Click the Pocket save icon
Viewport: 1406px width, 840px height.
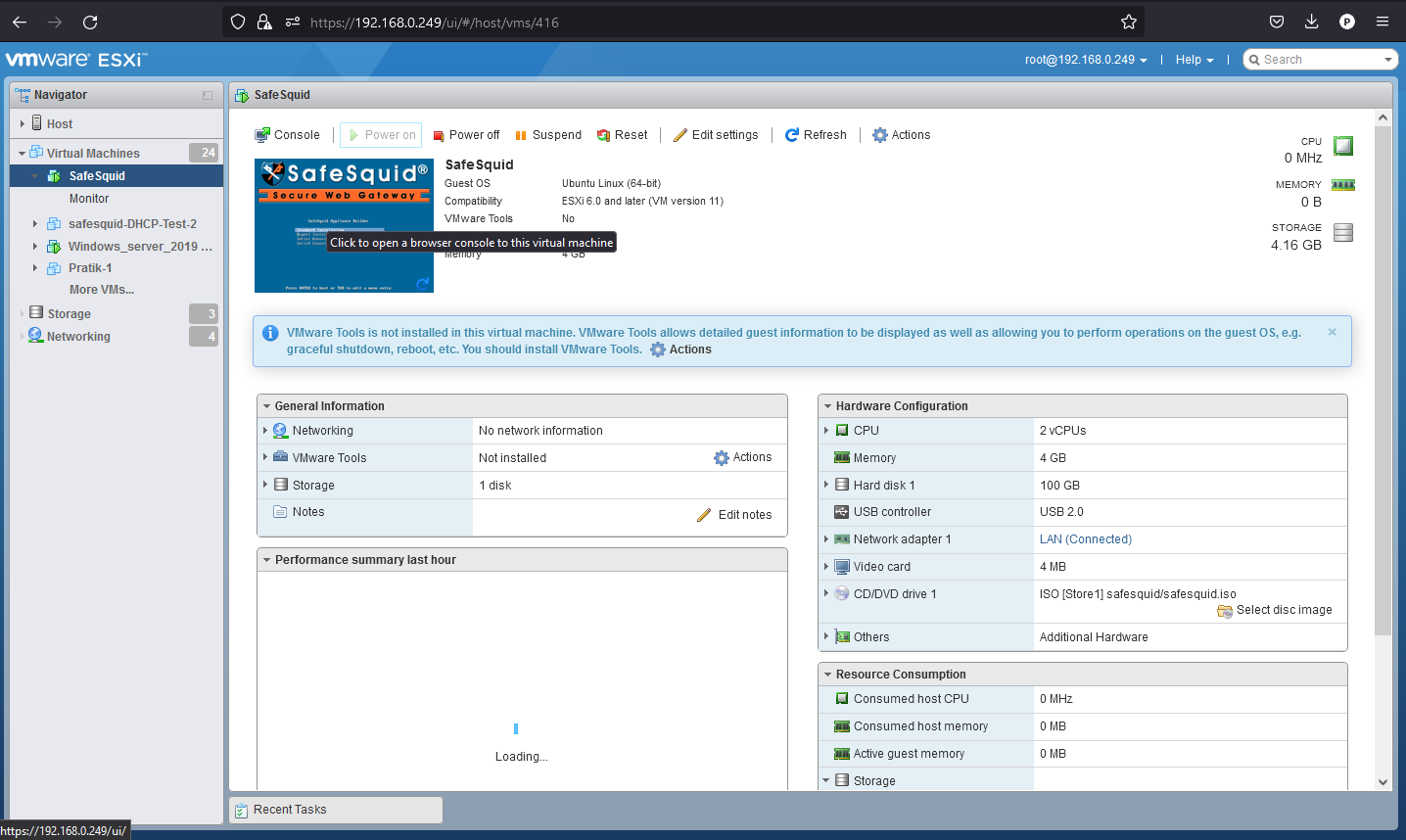click(1277, 22)
